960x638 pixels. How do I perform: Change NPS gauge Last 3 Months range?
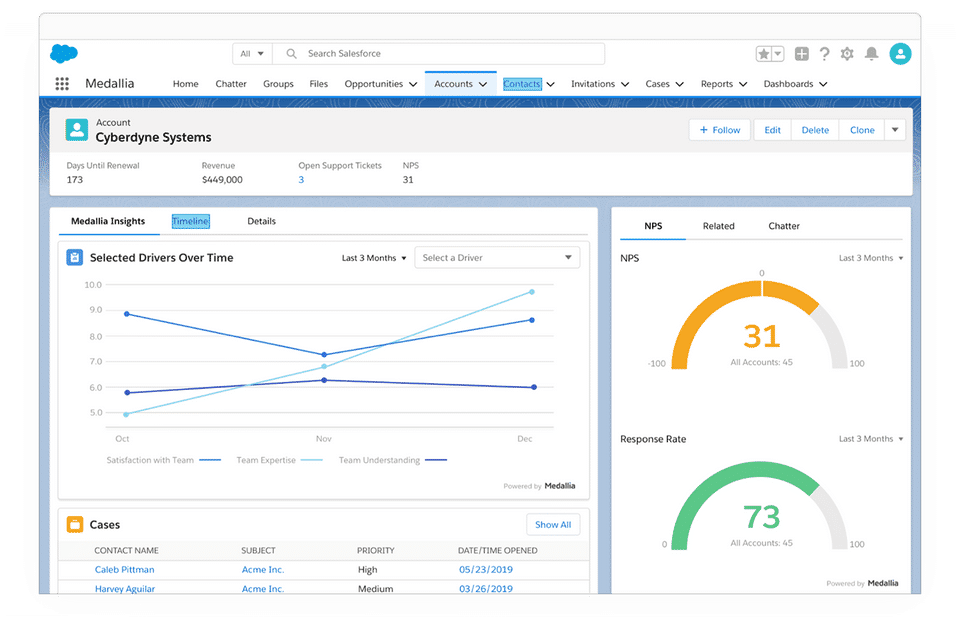click(871, 258)
